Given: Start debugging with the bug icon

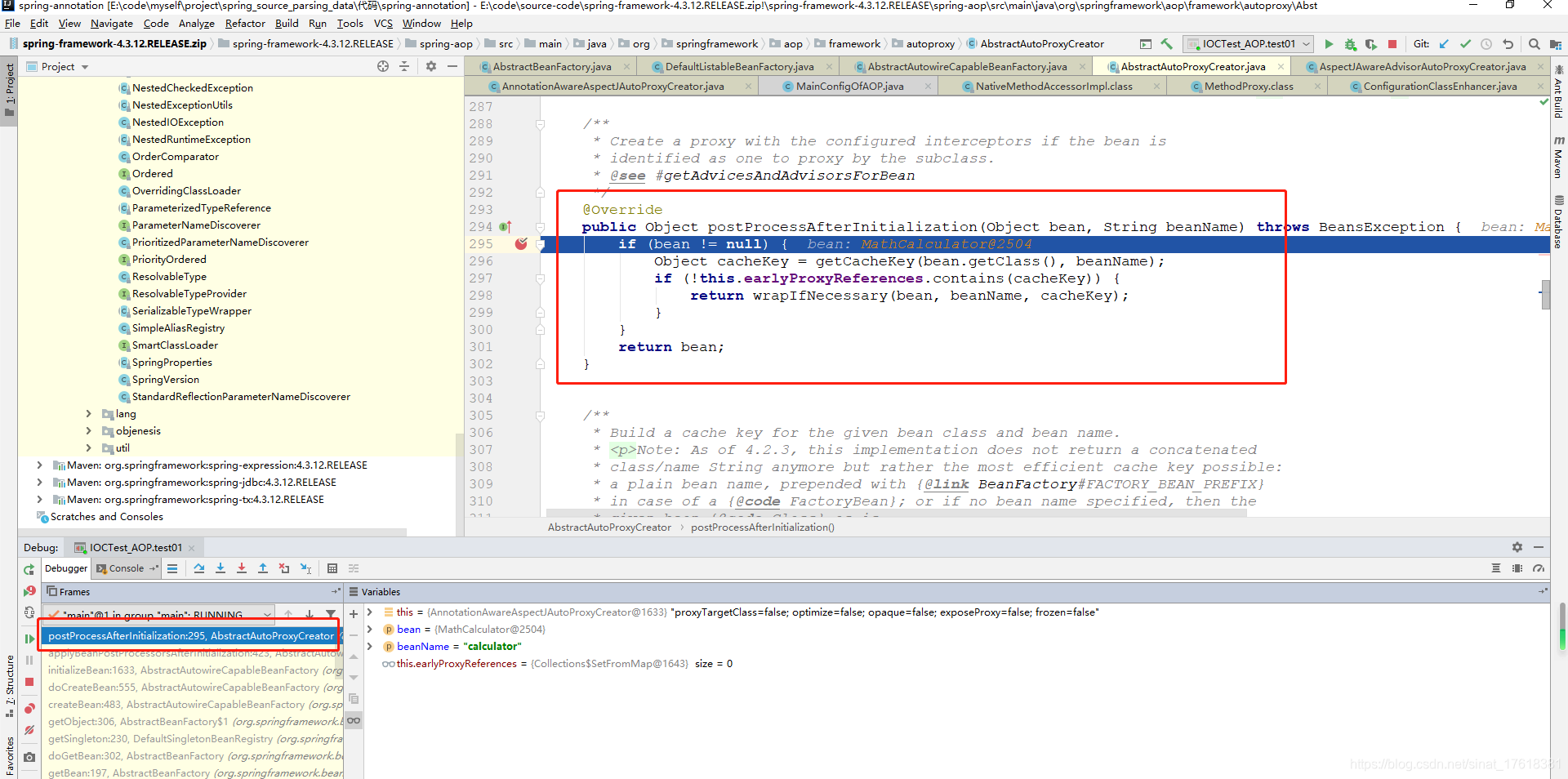Looking at the screenshot, I should [1350, 44].
